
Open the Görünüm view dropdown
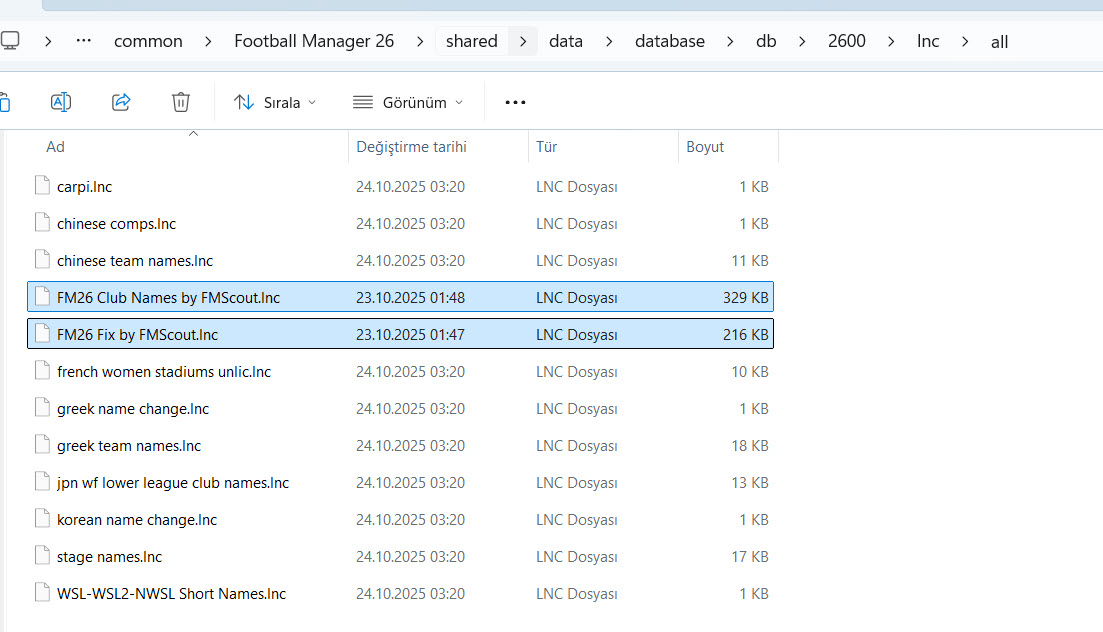(408, 102)
